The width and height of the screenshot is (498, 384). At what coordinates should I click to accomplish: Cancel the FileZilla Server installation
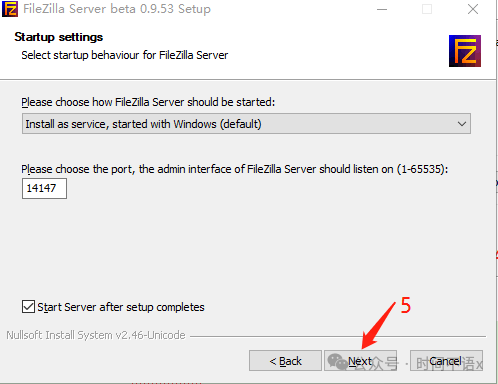(446, 361)
